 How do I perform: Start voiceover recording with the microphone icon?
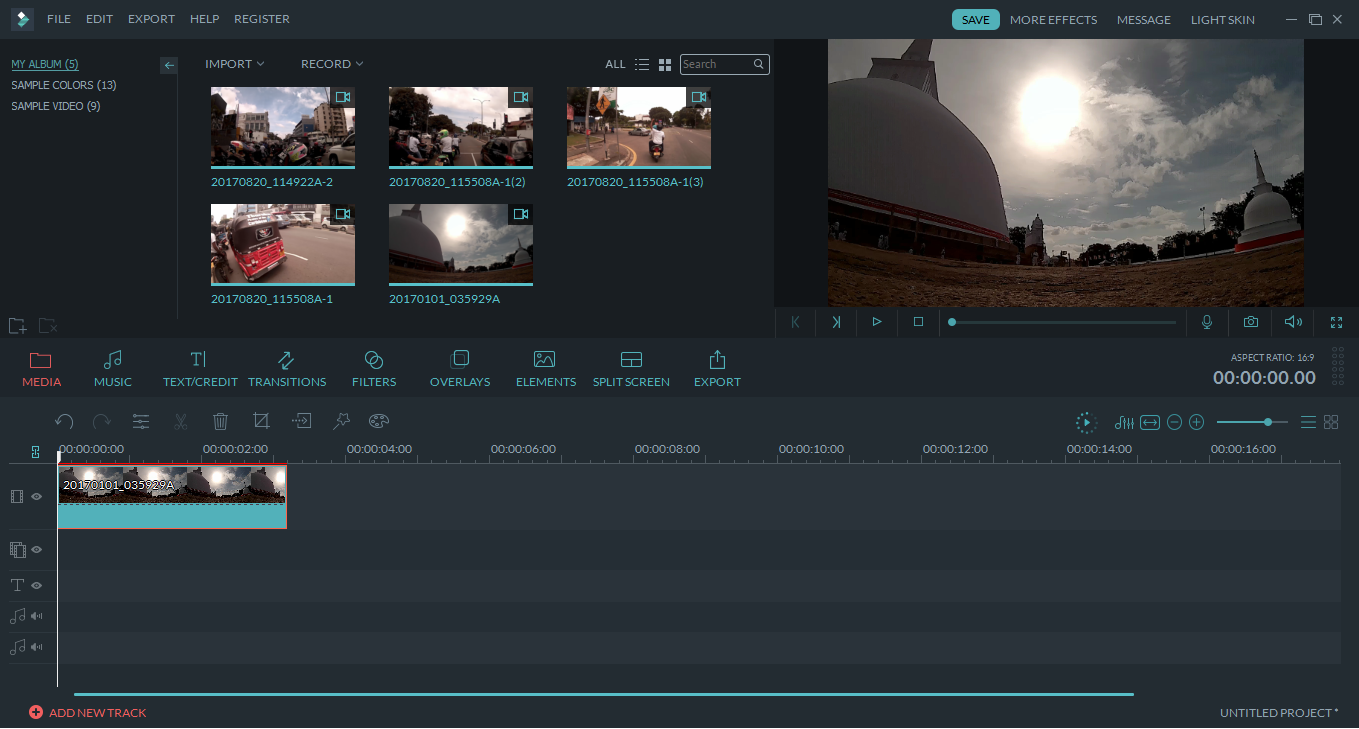click(x=1206, y=322)
